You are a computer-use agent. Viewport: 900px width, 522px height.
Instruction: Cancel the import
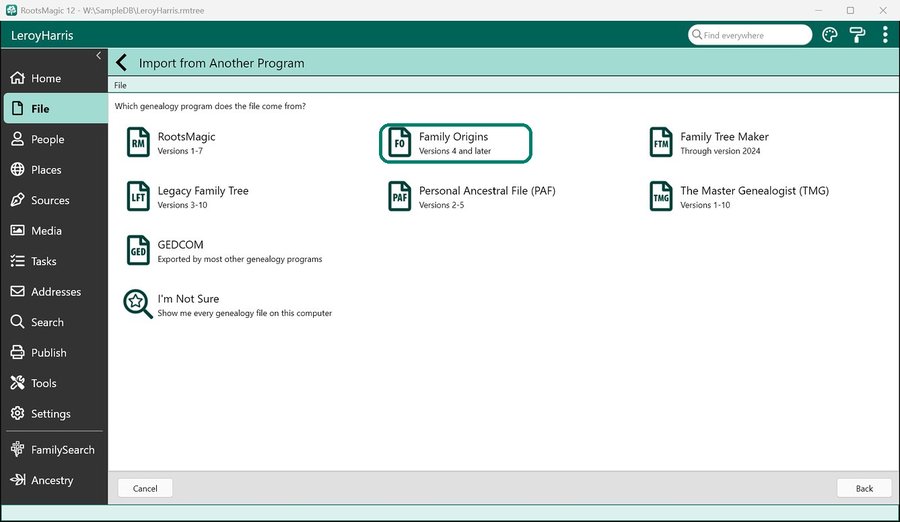(145, 488)
